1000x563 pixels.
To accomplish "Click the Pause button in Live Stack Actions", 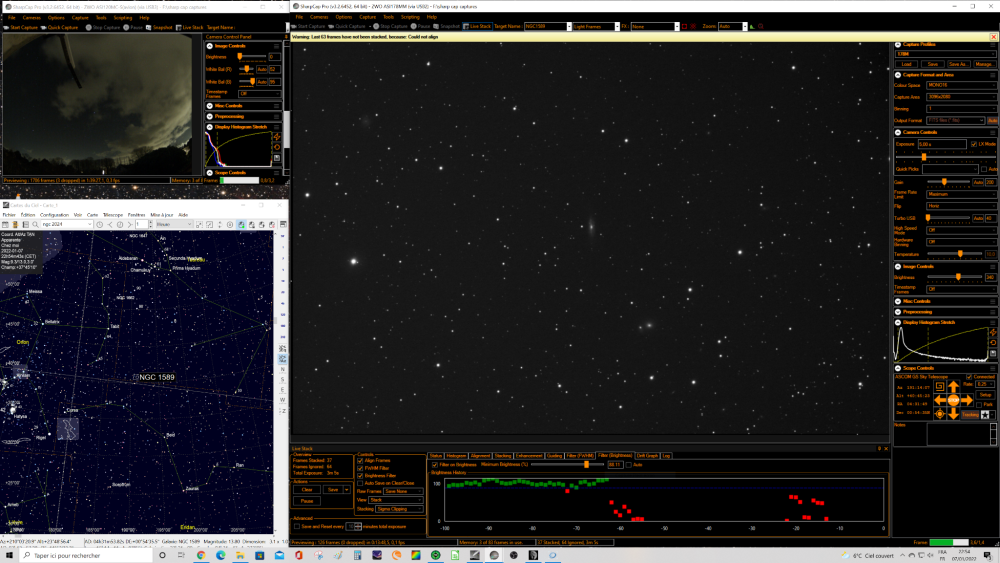I will pyautogui.click(x=307, y=501).
